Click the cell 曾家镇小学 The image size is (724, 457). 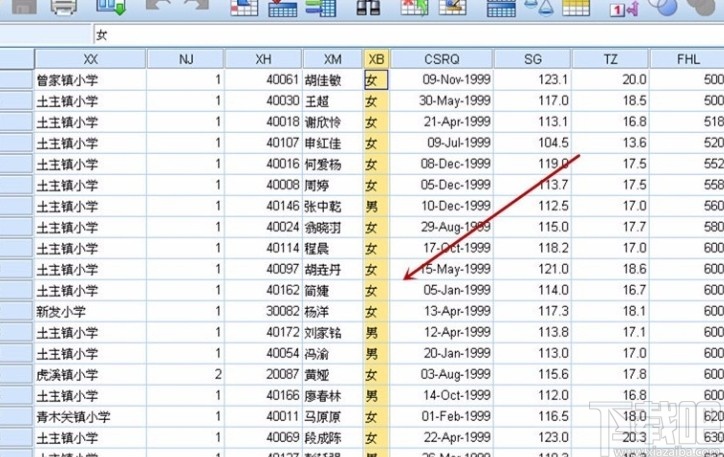[x=90, y=80]
